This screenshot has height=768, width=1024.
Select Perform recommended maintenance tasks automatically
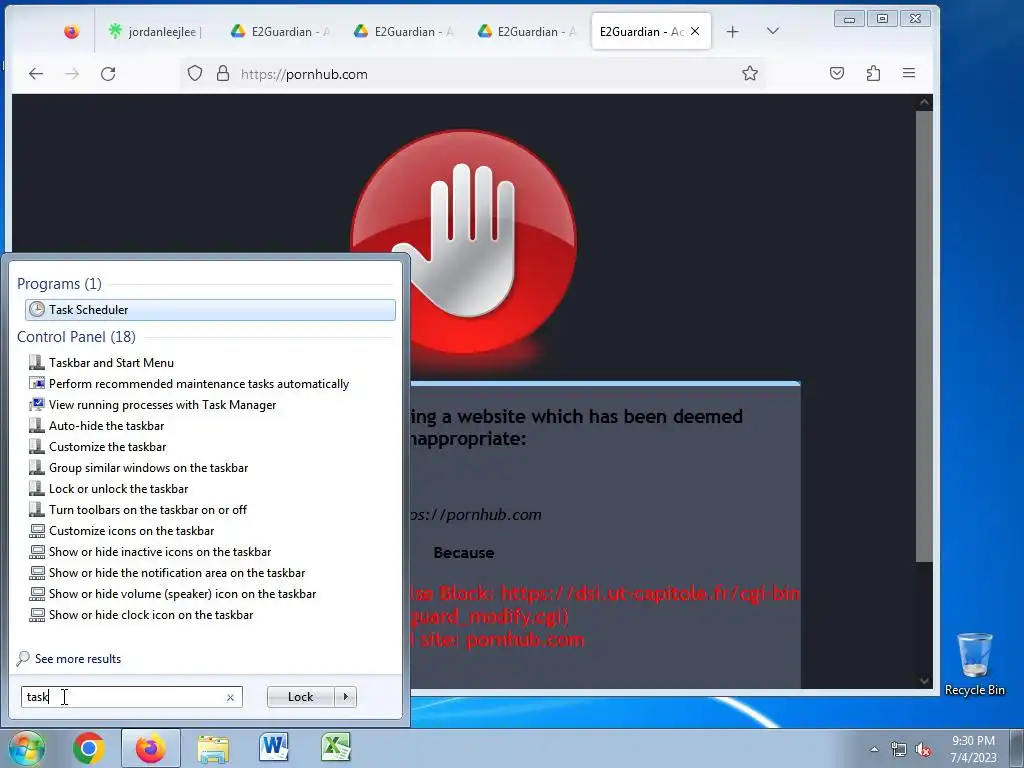(x=199, y=383)
